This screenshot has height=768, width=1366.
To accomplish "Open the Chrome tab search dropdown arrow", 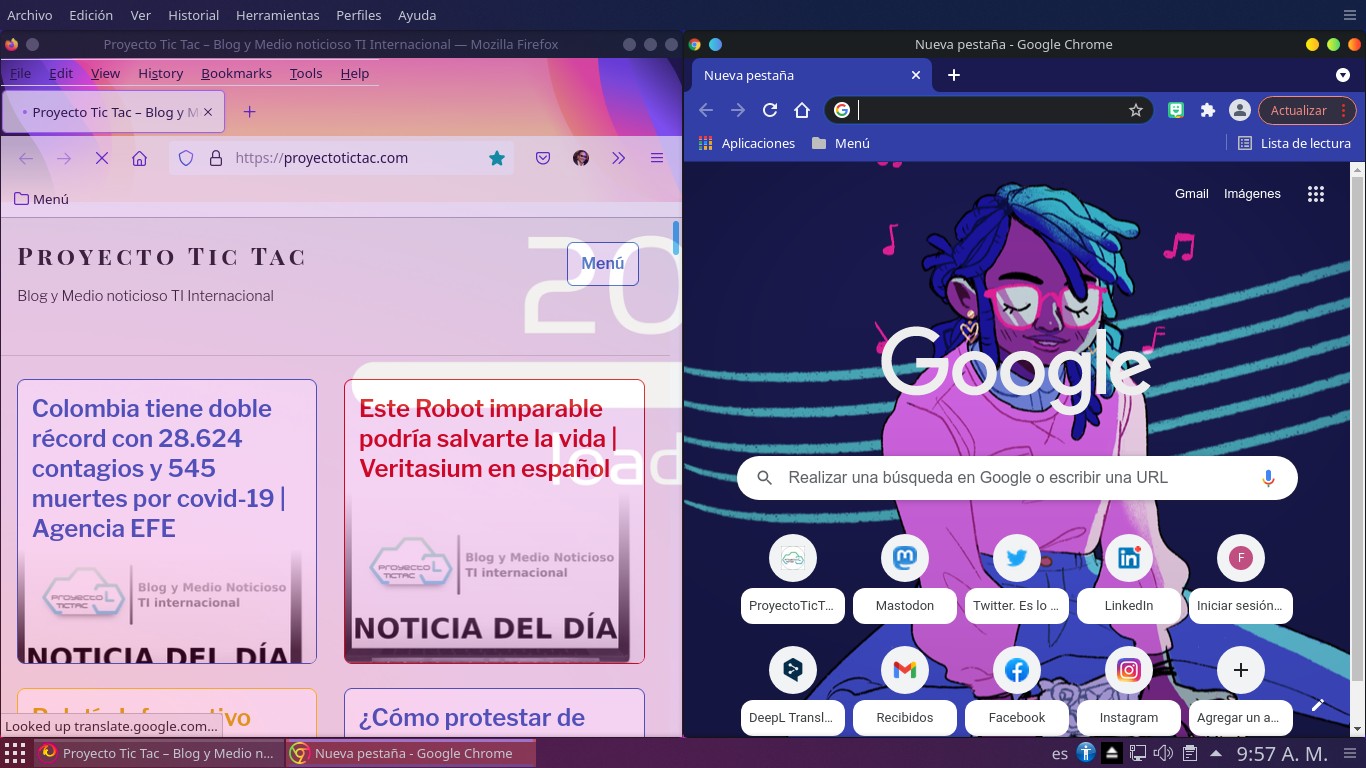I will pyautogui.click(x=1343, y=75).
